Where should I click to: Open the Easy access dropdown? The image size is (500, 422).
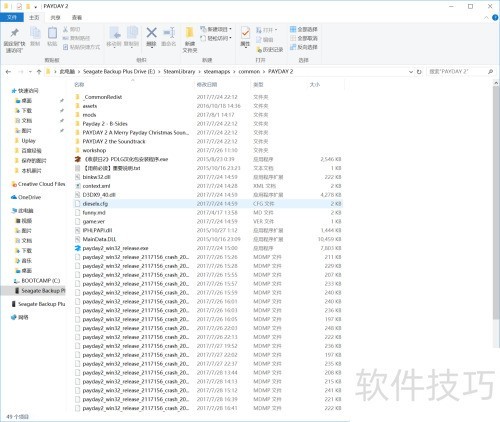230,38
